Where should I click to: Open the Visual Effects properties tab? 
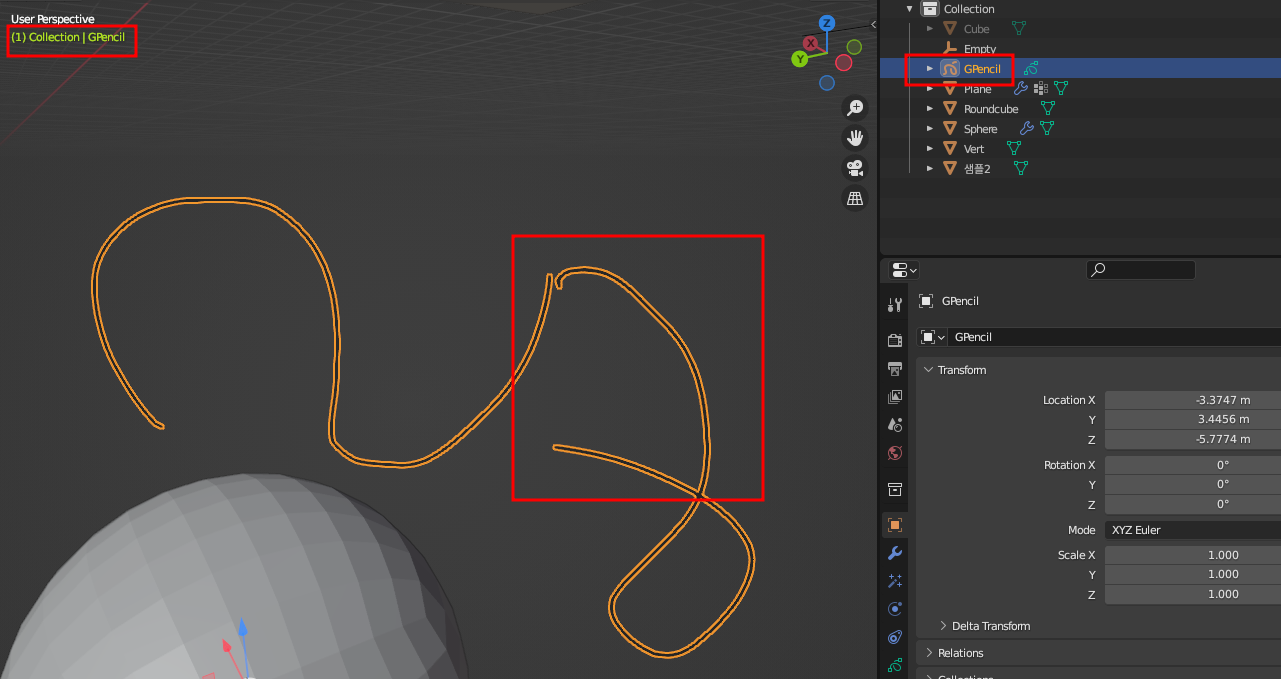[895, 580]
